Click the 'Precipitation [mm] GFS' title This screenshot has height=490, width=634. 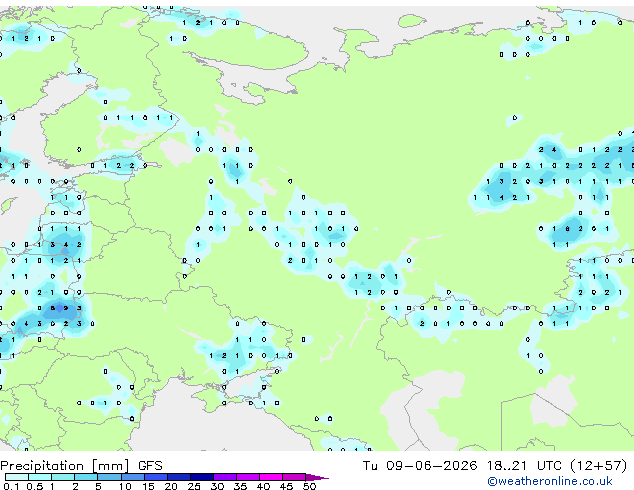81,466
